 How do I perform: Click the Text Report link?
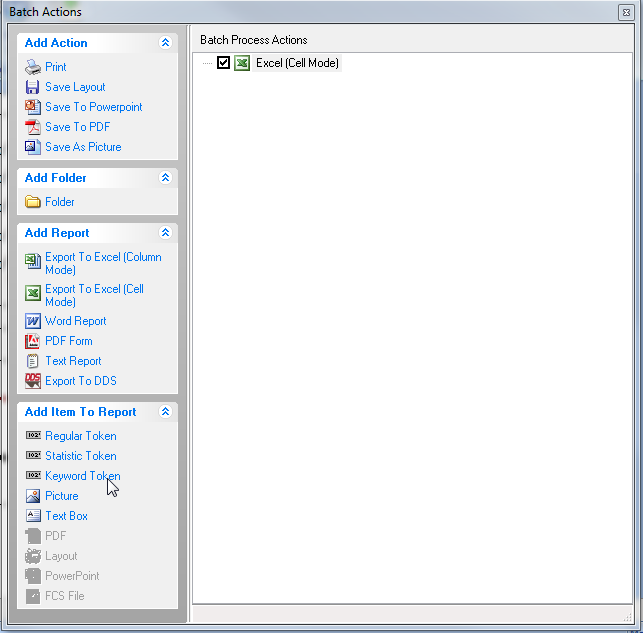(73, 361)
